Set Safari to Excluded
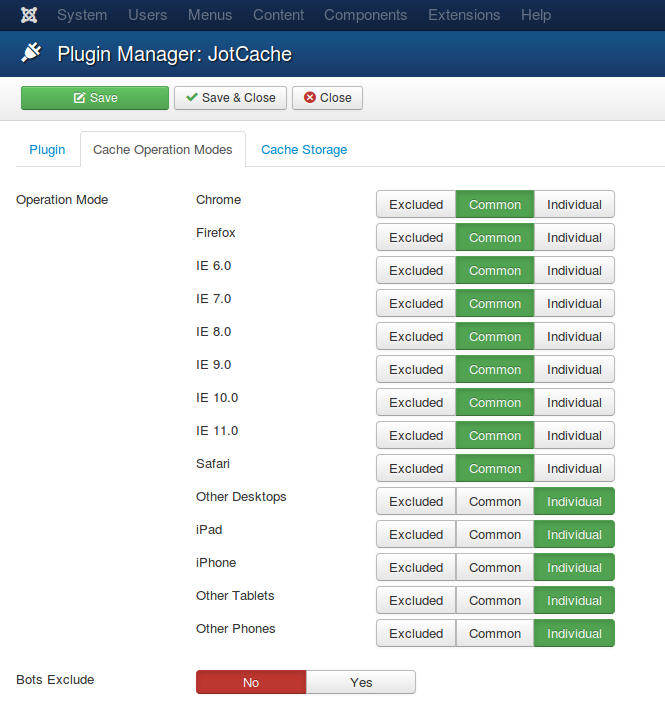This screenshot has width=665, height=717. [416, 468]
